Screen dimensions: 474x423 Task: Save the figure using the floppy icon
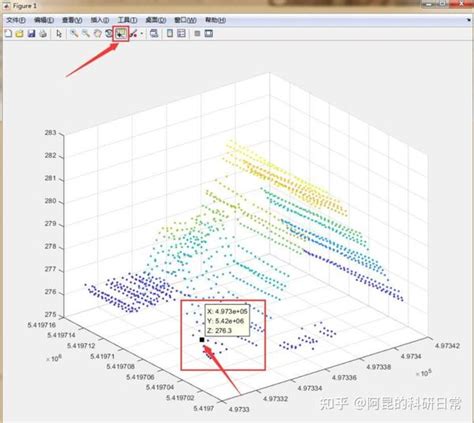pyautogui.click(x=31, y=33)
